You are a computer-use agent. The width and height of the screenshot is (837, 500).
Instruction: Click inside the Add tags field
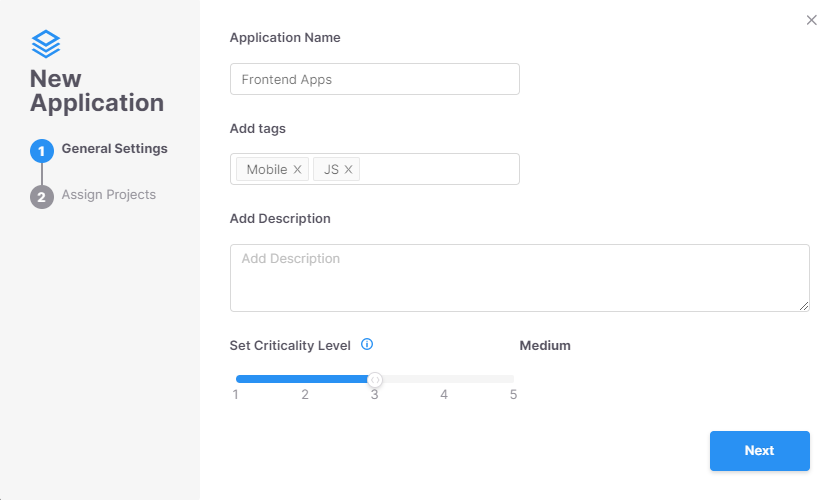click(x=439, y=169)
